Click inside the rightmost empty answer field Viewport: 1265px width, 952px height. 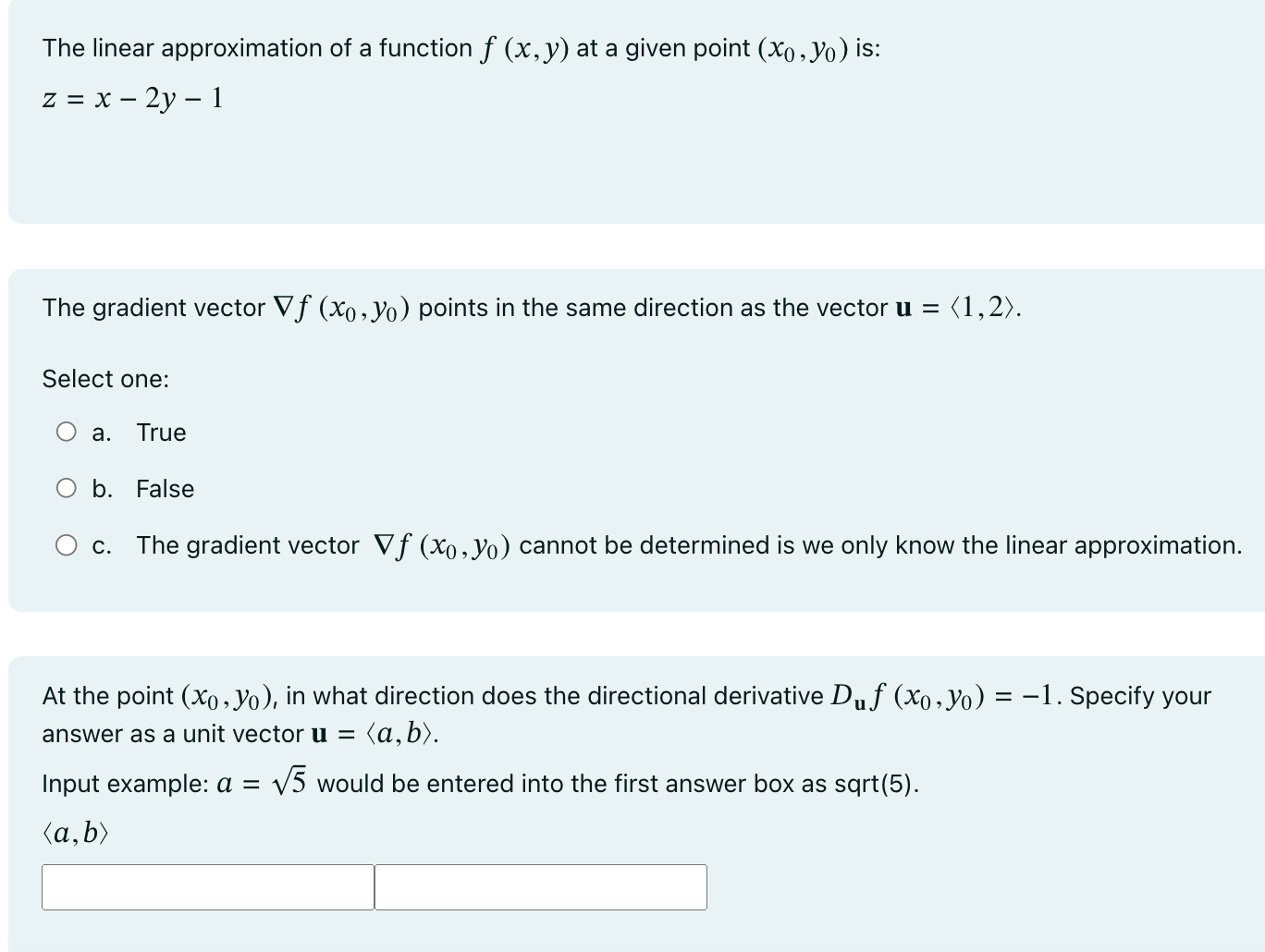(x=539, y=886)
